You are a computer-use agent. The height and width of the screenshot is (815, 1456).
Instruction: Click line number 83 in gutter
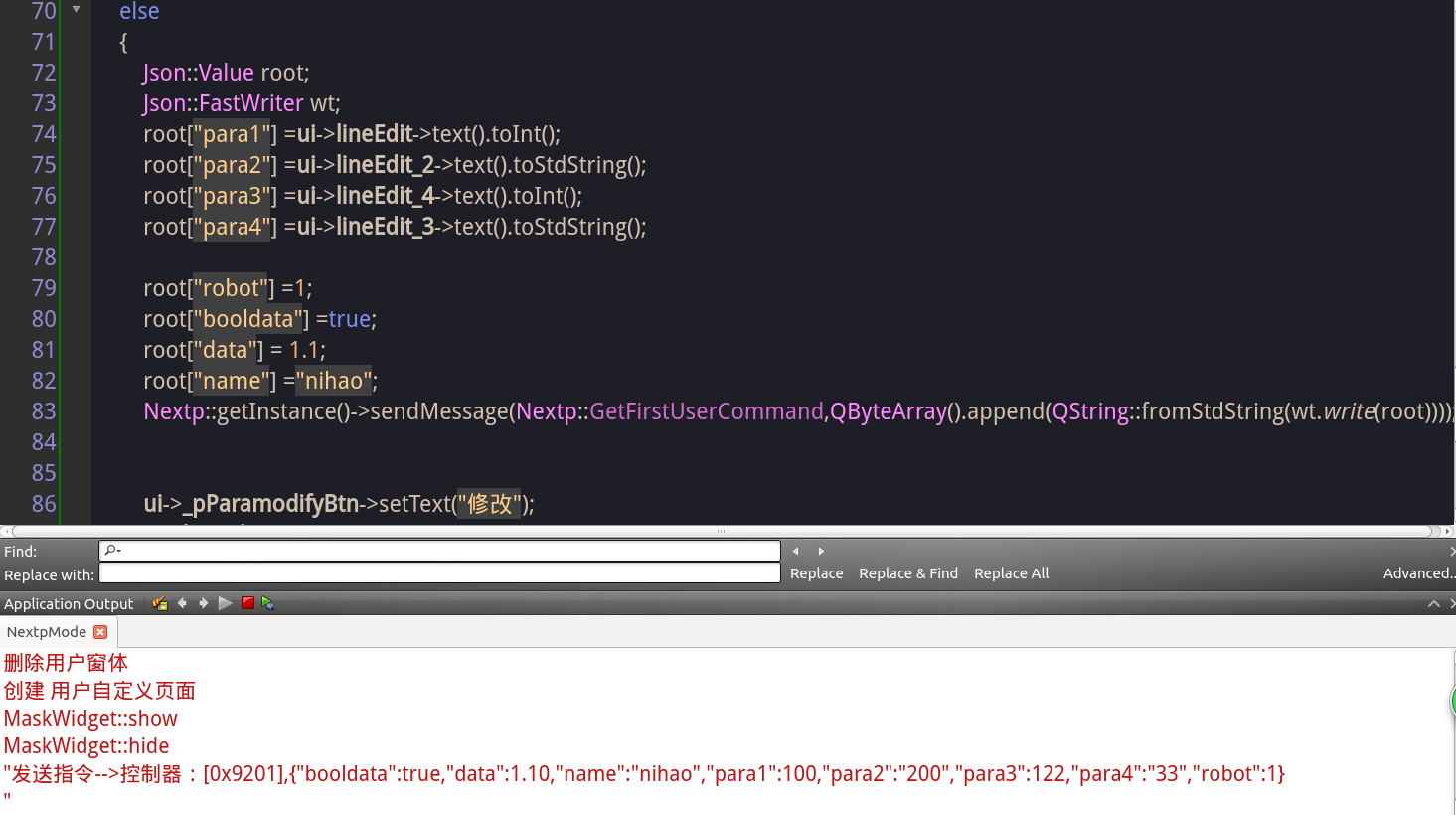(44, 411)
